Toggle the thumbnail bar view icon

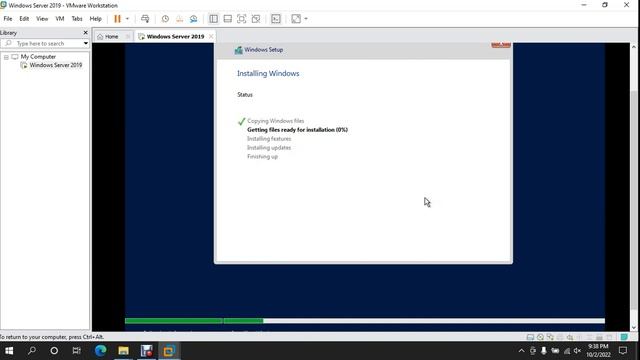pos(228,19)
